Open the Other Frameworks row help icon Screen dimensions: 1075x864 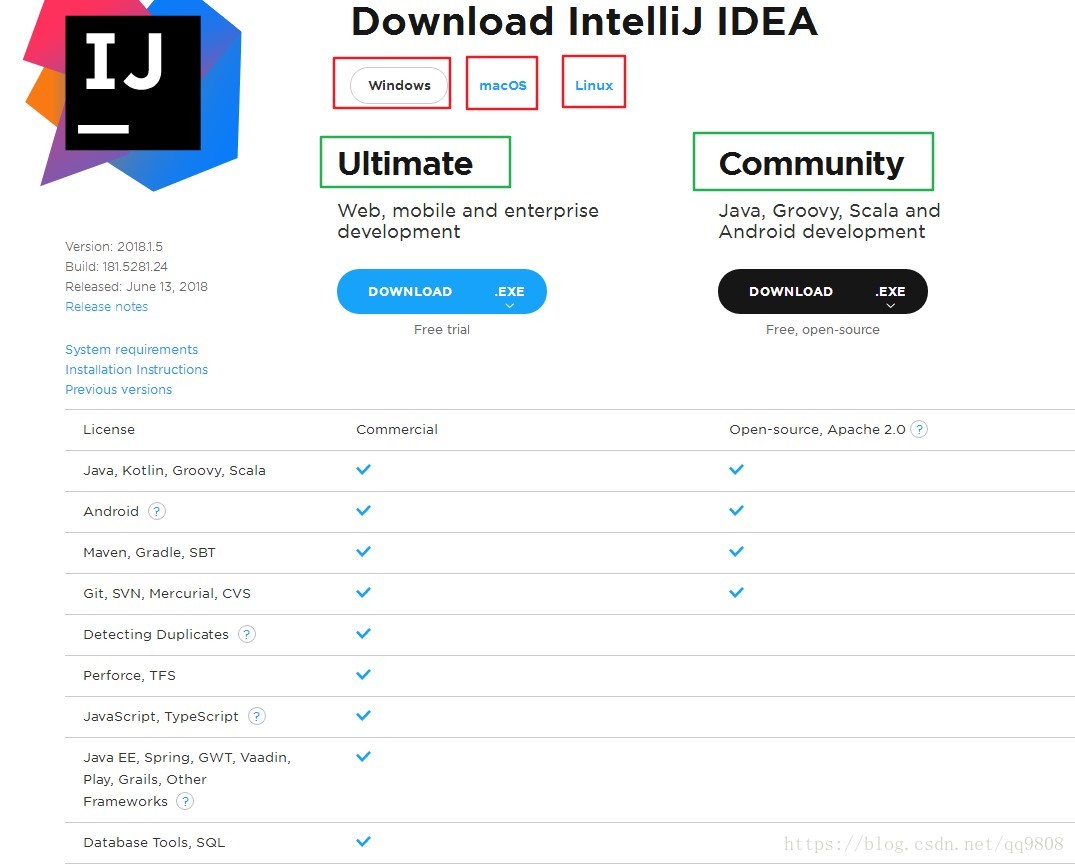185,801
